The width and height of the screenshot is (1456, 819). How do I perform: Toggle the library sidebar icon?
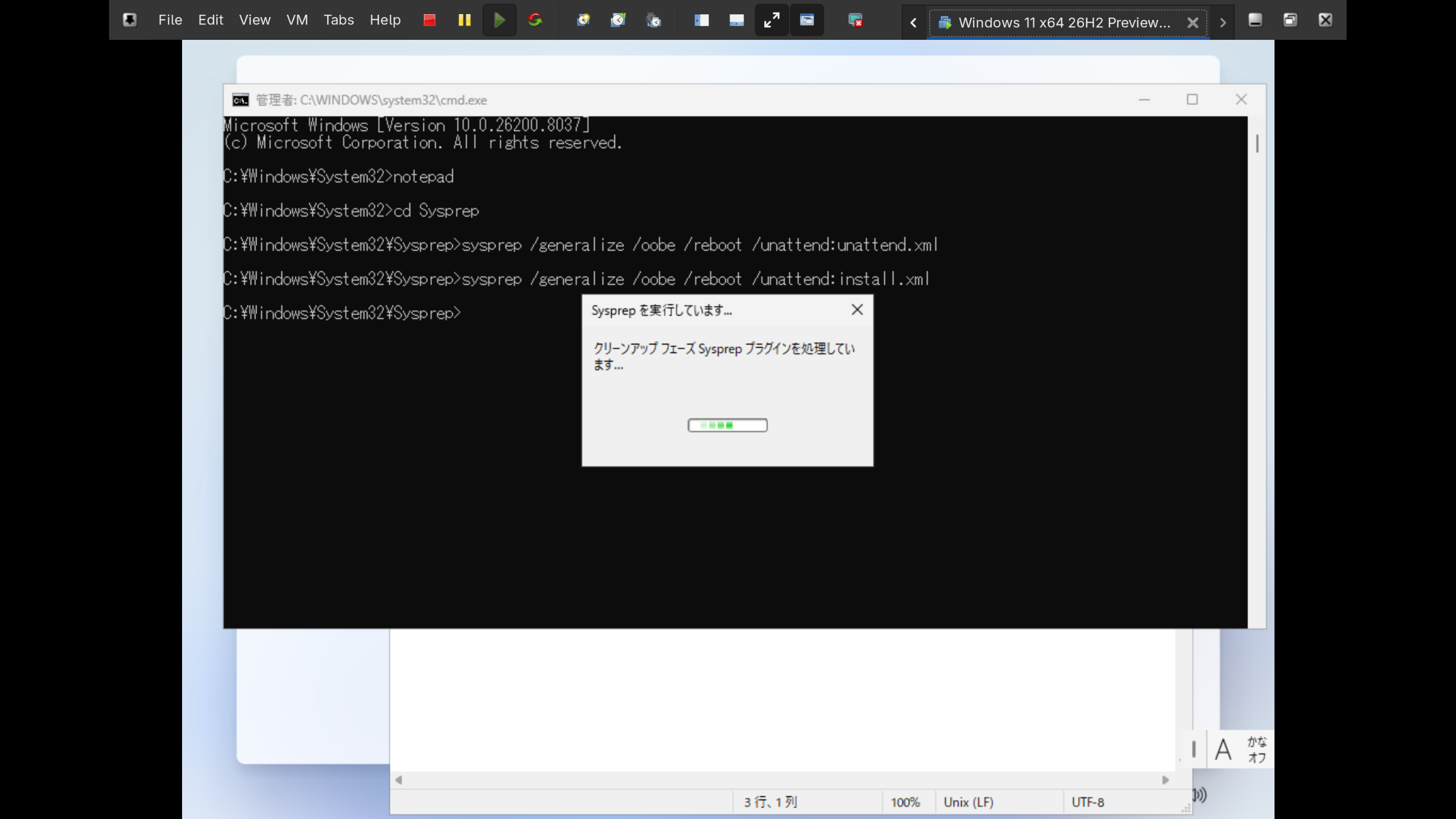point(702,20)
